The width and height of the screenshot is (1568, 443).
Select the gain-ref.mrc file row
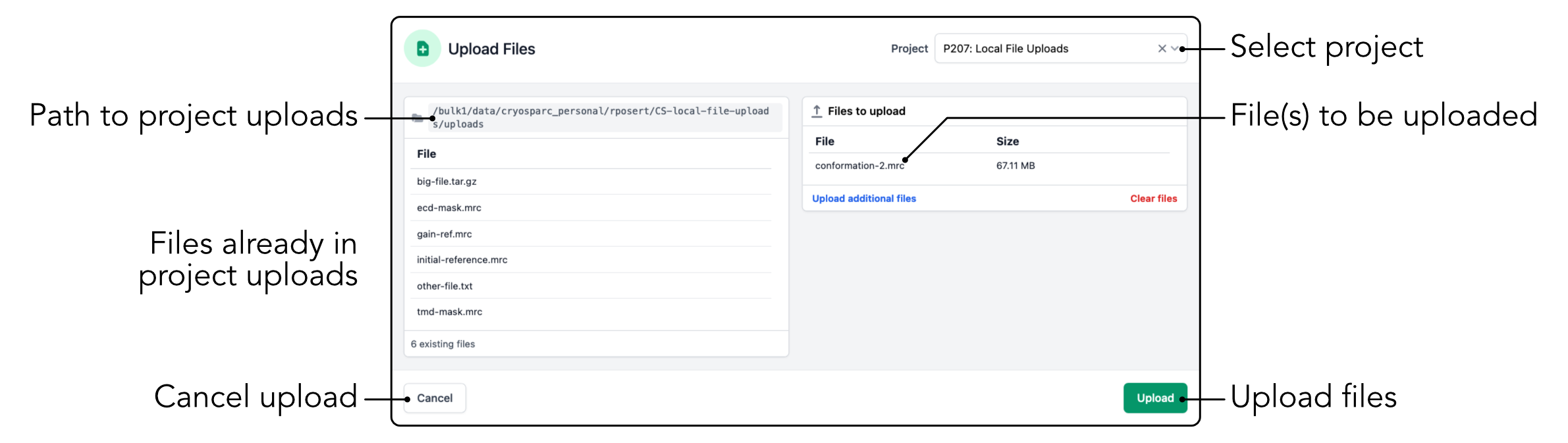[445, 234]
